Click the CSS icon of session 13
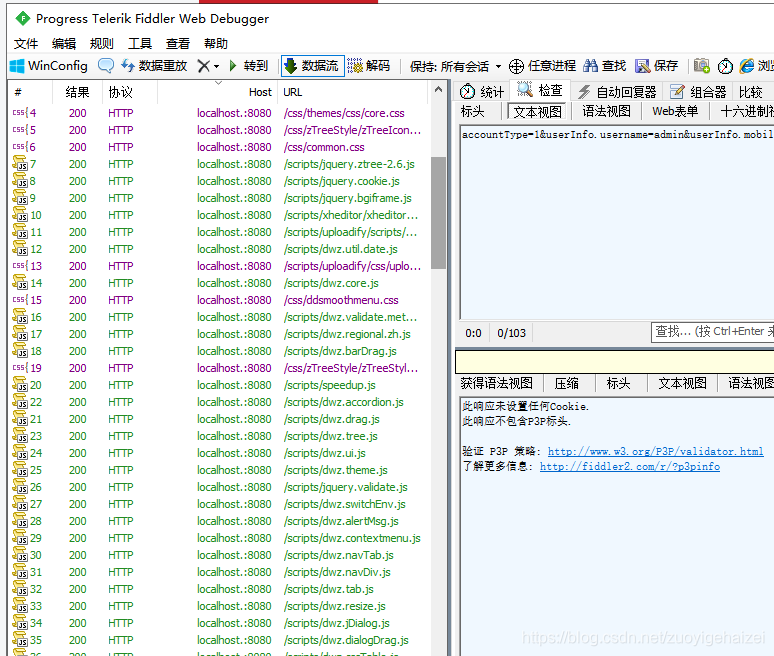This screenshot has width=774, height=656. click(x=20, y=266)
